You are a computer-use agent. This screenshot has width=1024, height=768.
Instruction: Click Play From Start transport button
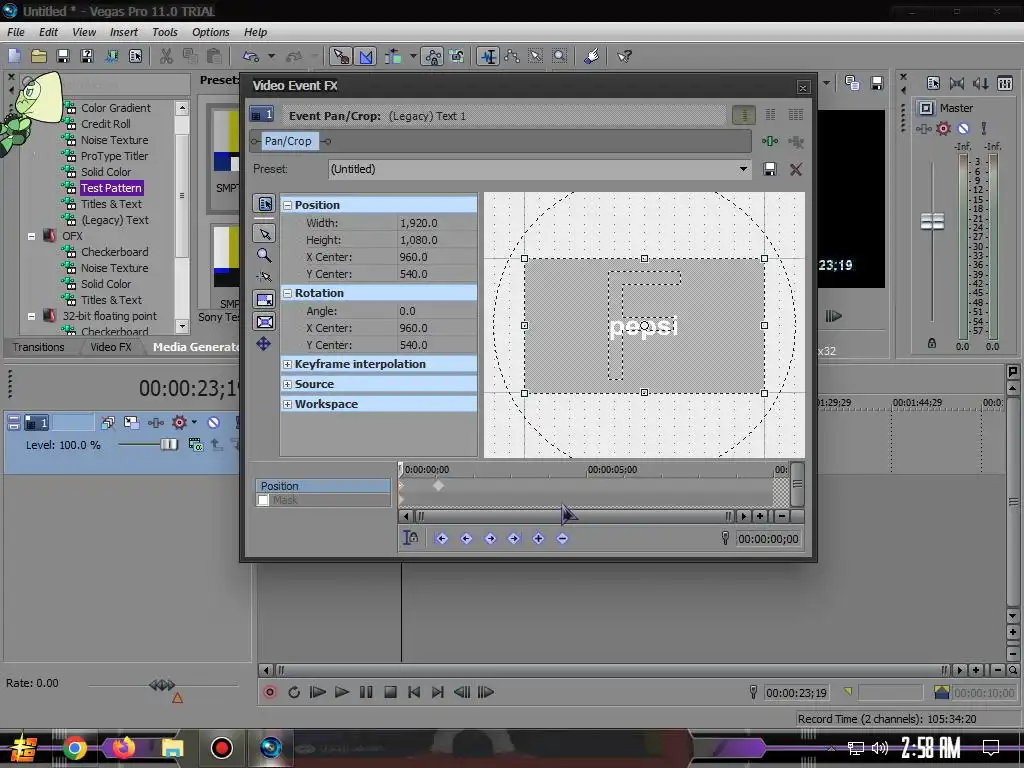coord(317,692)
